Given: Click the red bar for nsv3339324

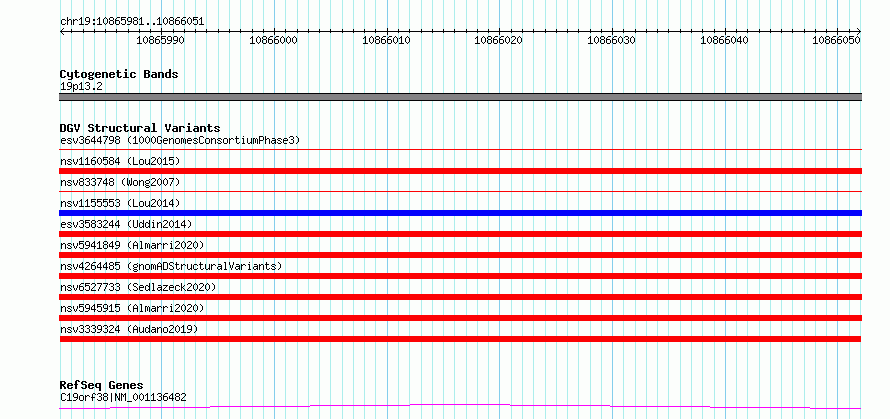Looking at the screenshot, I should pyautogui.click(x=460, y=339).
